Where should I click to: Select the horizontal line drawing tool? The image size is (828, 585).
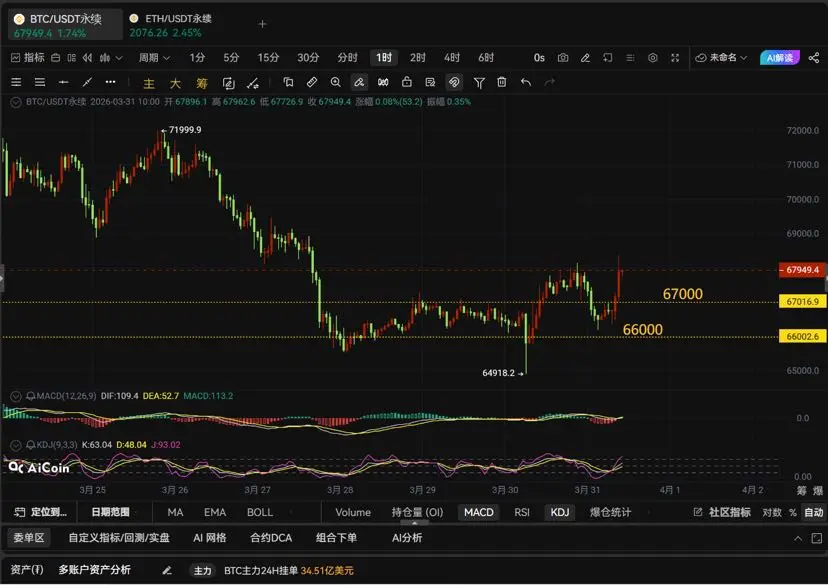[63, 82]
